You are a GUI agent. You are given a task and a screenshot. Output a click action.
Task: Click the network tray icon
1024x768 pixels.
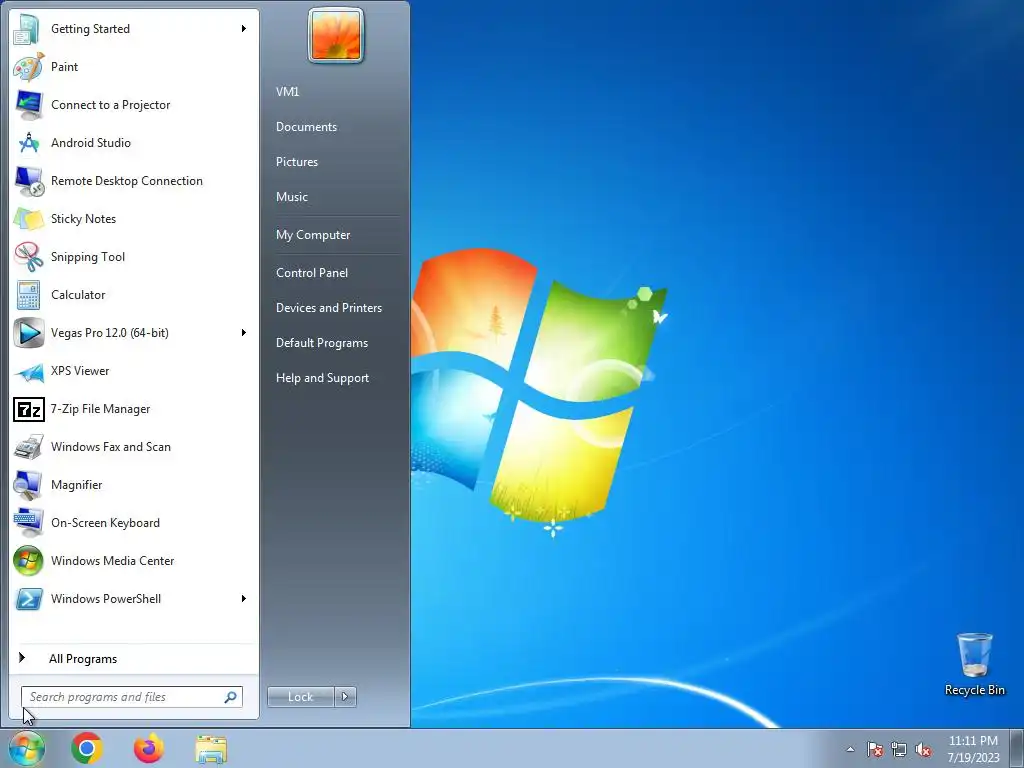[899, 749]
